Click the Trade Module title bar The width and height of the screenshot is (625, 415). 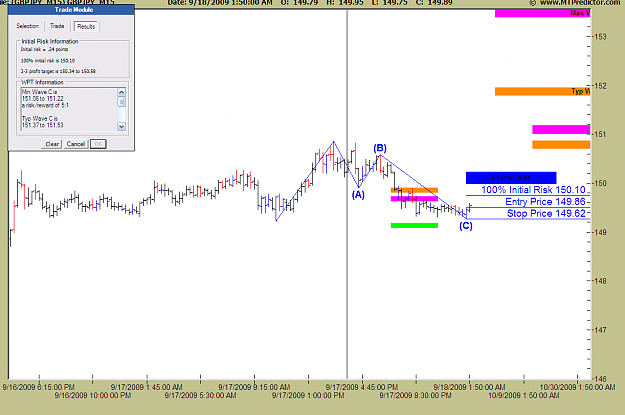(x=71, y=10)
